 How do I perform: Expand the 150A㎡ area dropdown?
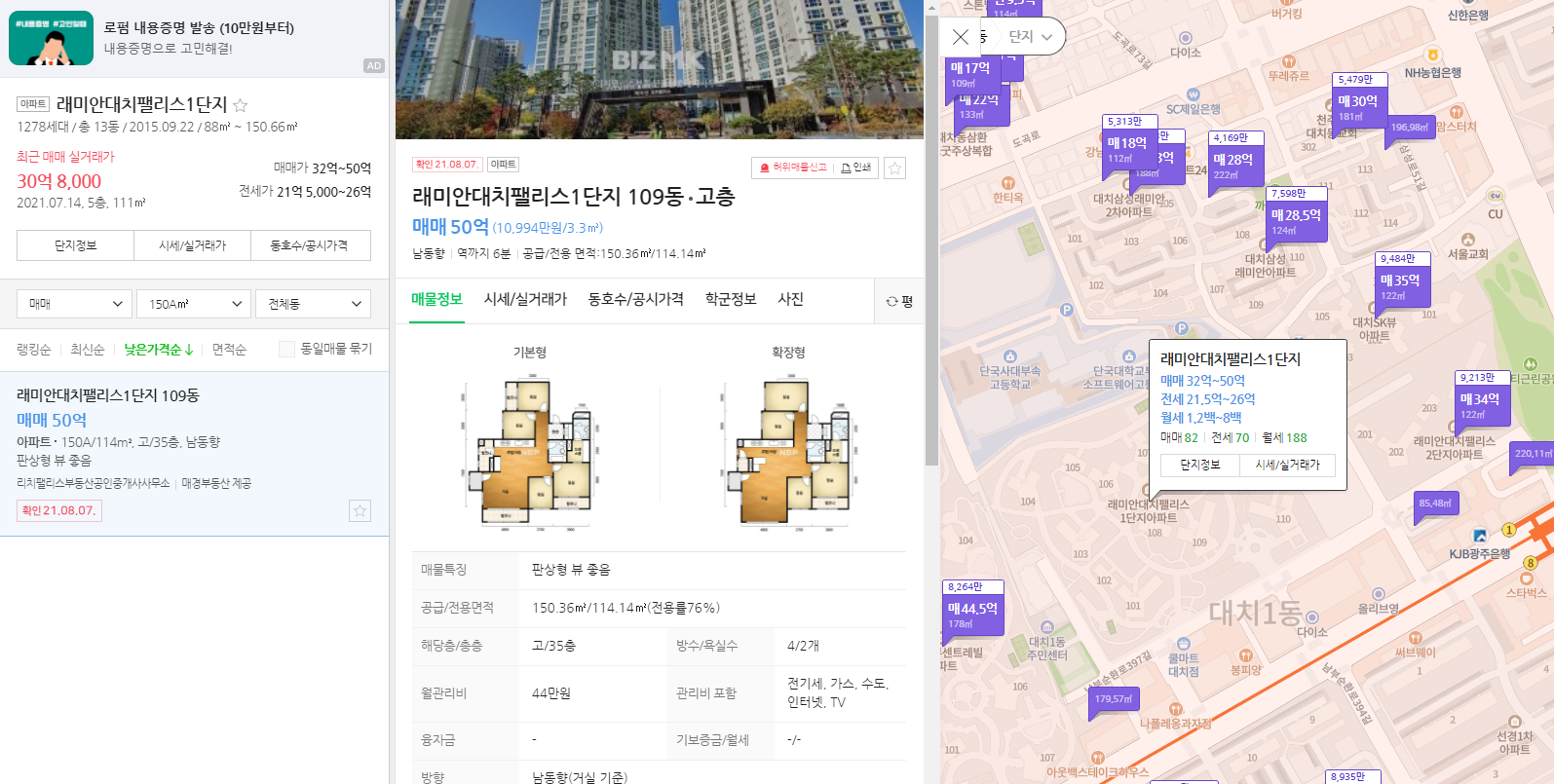(x=194, y=304)
